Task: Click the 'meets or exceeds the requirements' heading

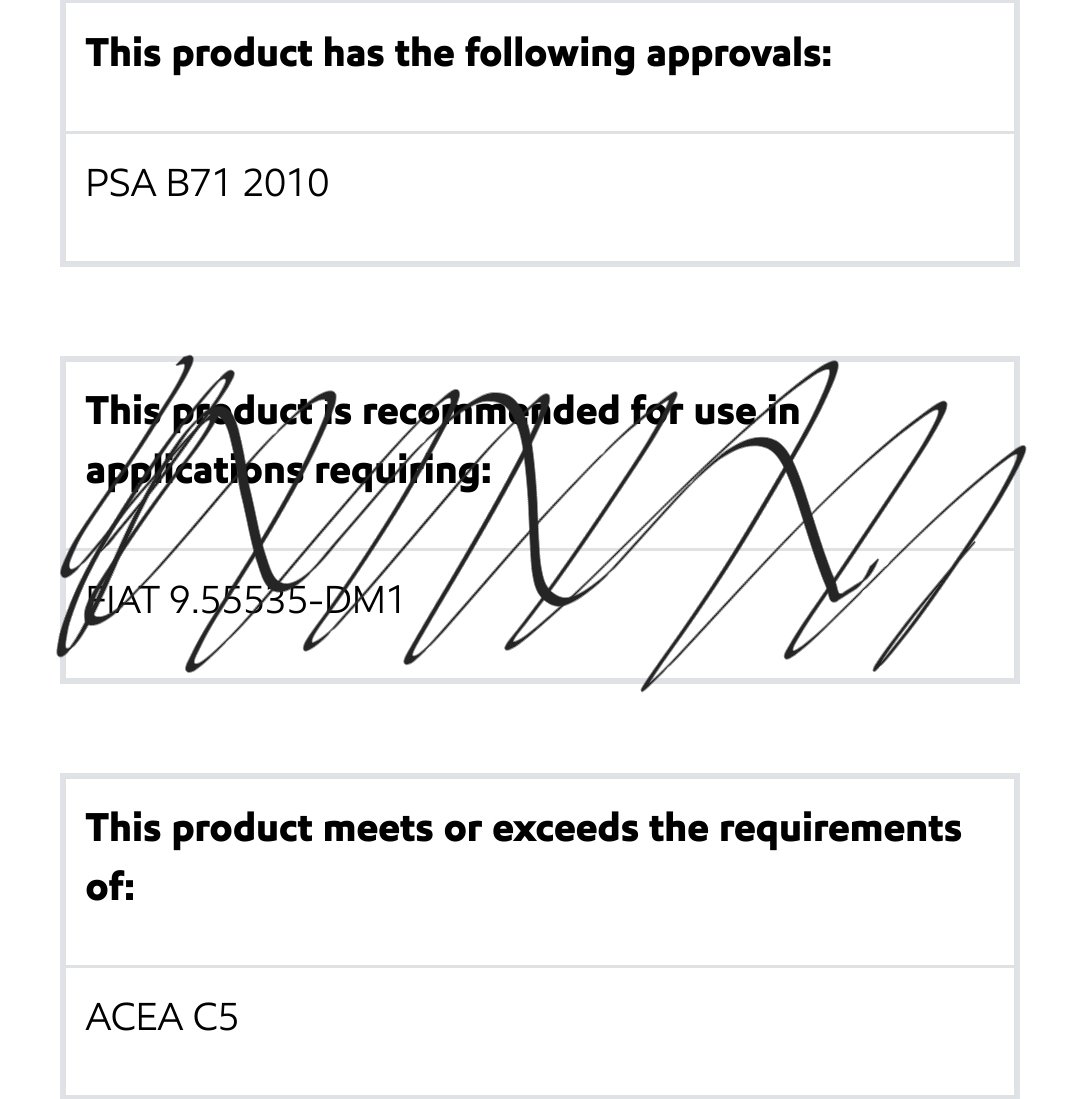Action: [642, 828]
